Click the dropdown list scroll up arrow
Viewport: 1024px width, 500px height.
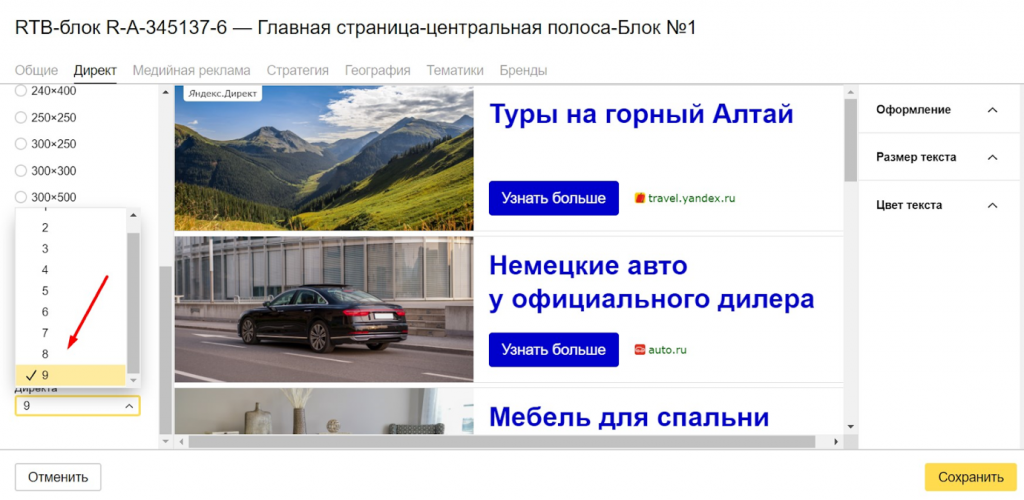point(133,215)
